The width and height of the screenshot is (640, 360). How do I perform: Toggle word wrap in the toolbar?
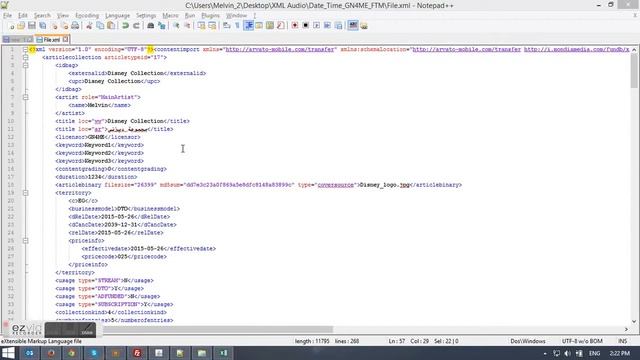pos(227,26)
